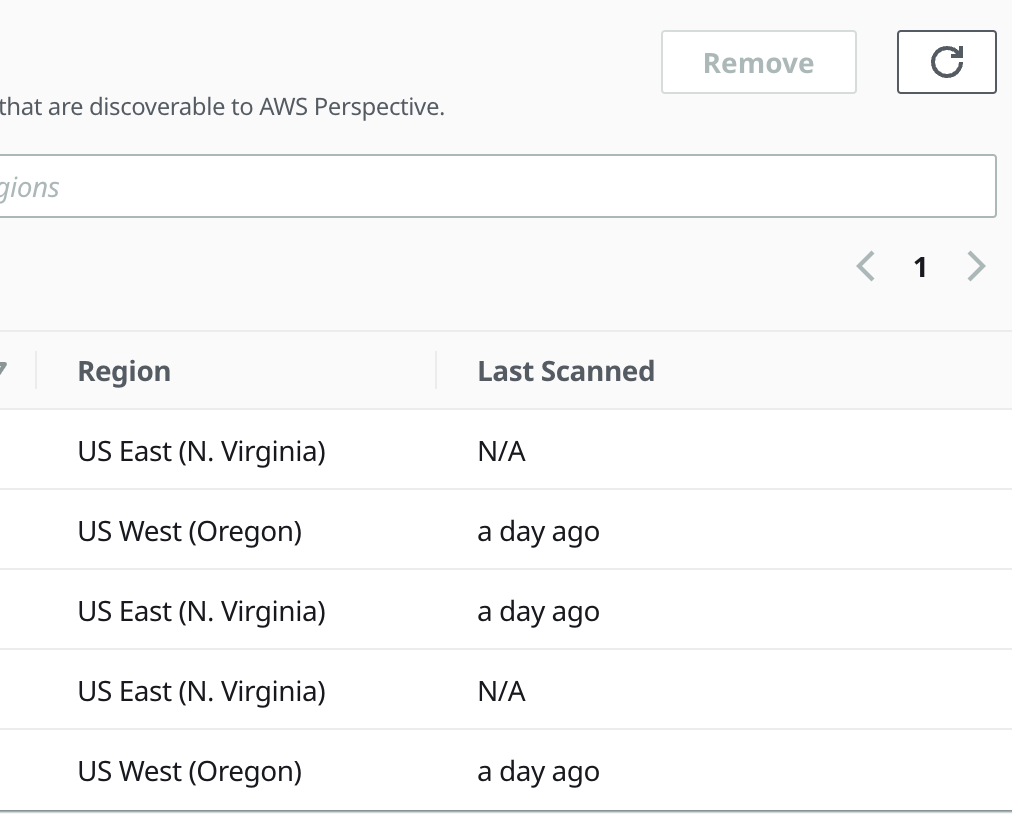
Task: Focus the regions search input field
Action: [x=498, y=187]
